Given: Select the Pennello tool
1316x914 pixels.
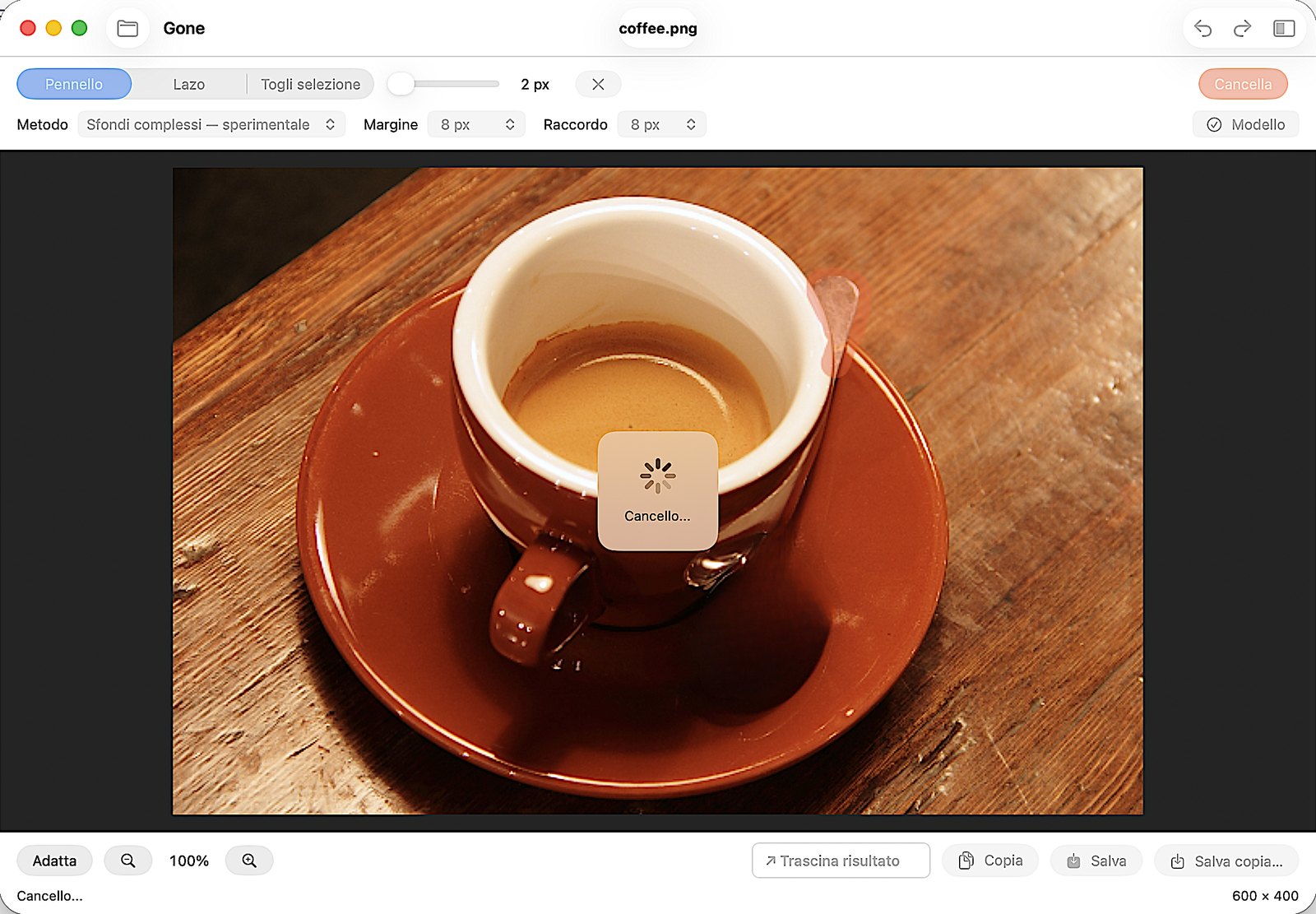Looking at the screenshot, I should pos(74,84).
